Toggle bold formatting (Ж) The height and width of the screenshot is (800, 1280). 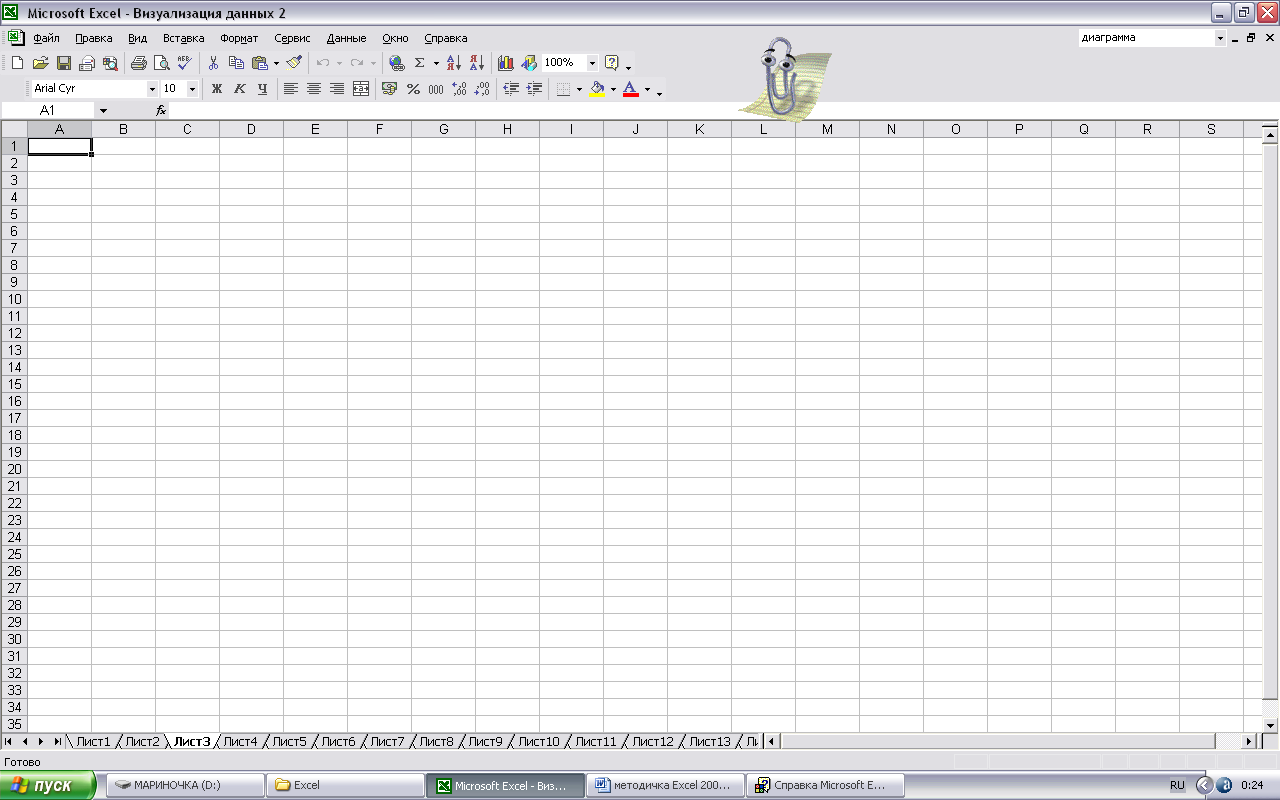tap(216, 89)
